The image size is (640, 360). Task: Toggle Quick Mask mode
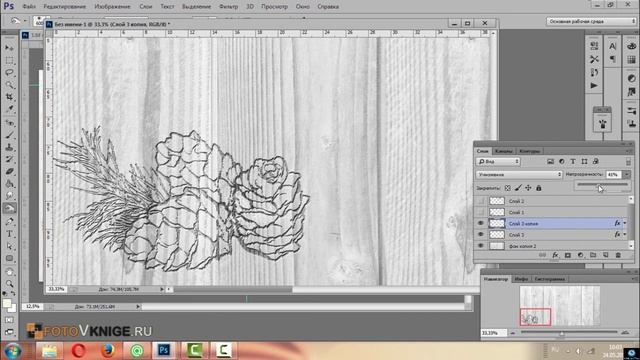(9, 320)
